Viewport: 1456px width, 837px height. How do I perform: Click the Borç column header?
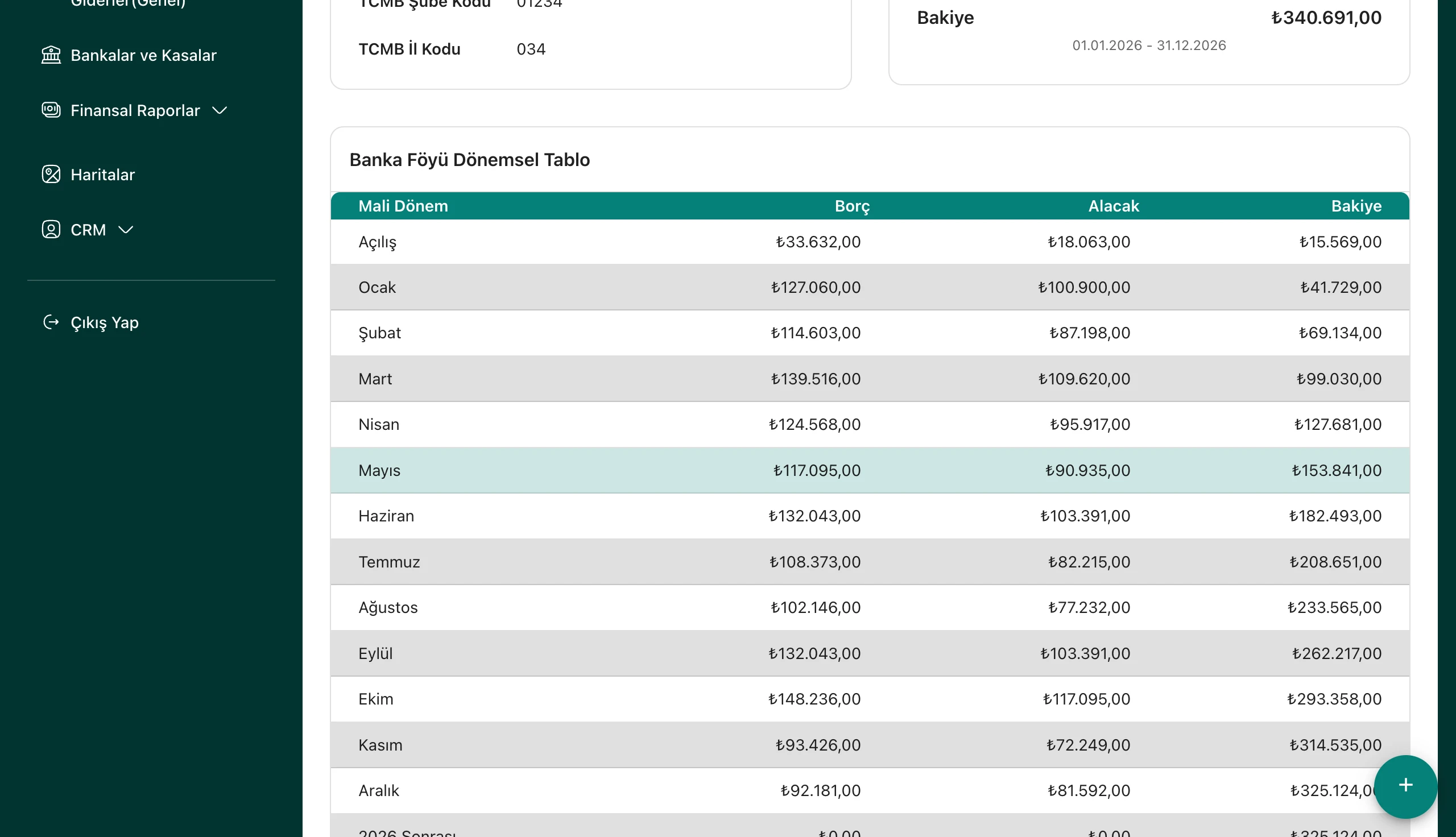(851, 206)
